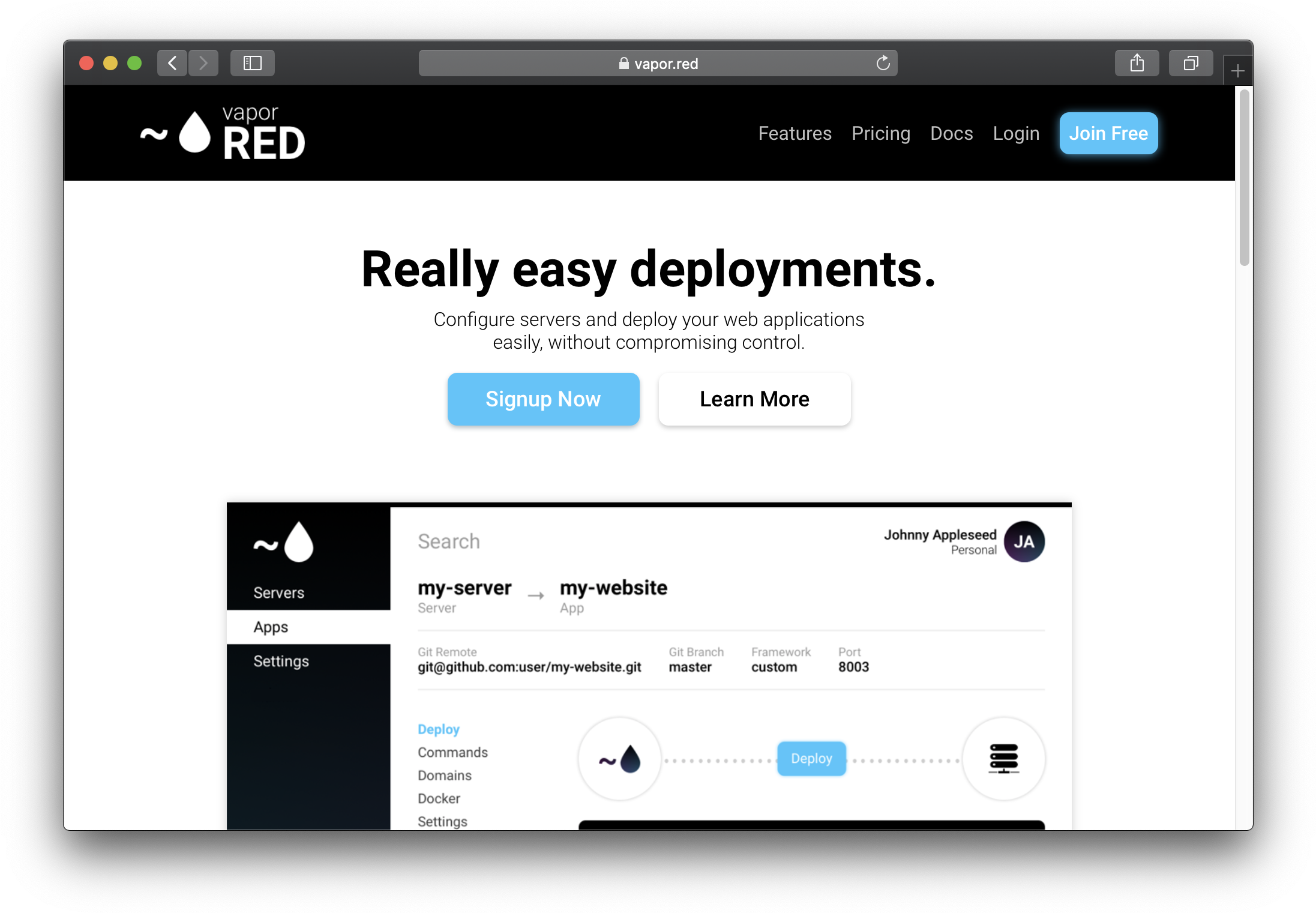The height and width of the screenshot is (913, 1316).
Task: Open the Login link
Action: point(1015,133)
